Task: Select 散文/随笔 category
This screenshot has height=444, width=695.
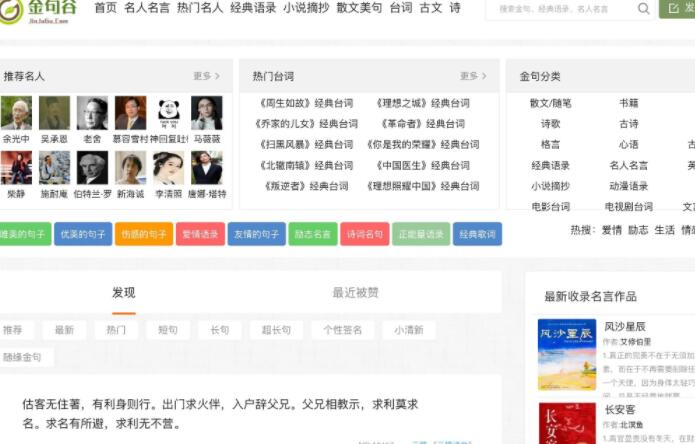Action: 551,103
